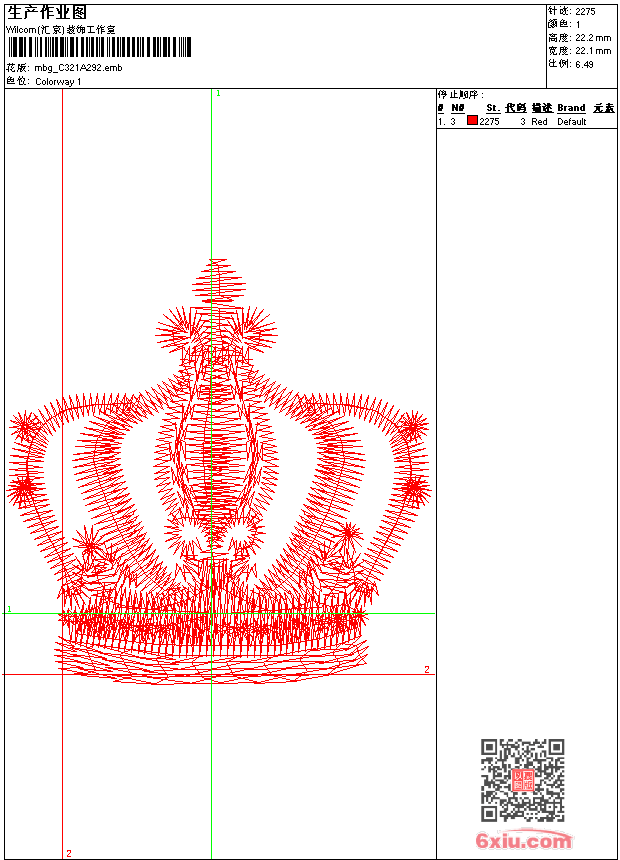This screenshot has width=620, height=860.
Task: Click the red thread color swatch
Action: tap(472, 120)
